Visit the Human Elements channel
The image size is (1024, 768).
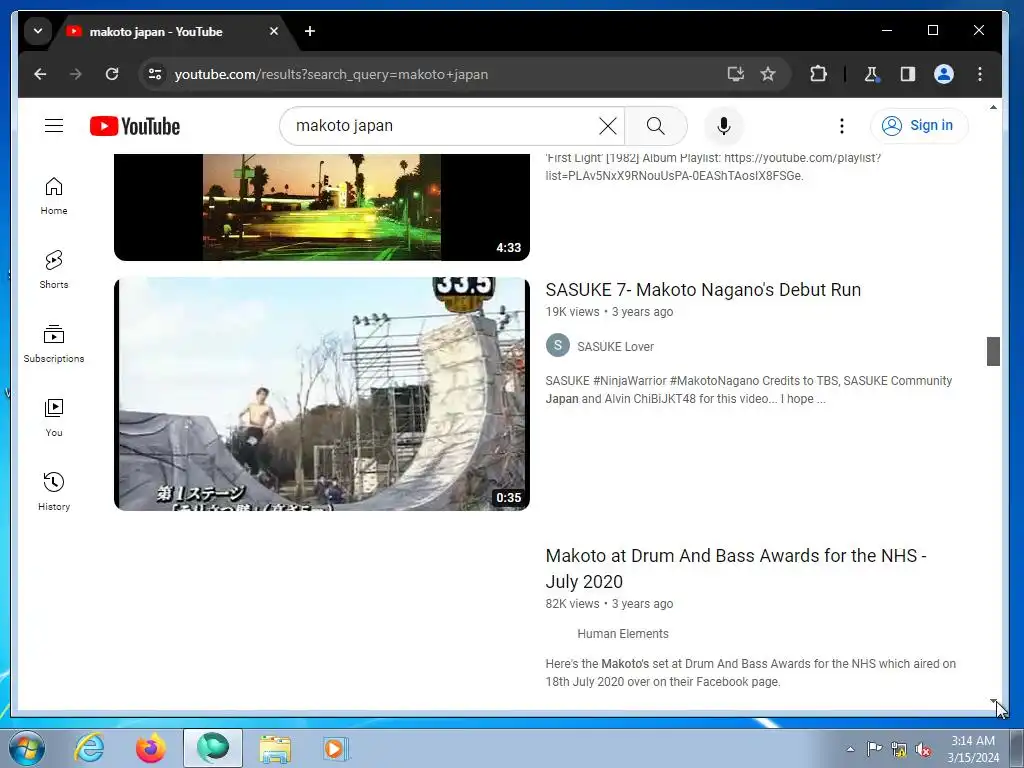tap(622, 634)
